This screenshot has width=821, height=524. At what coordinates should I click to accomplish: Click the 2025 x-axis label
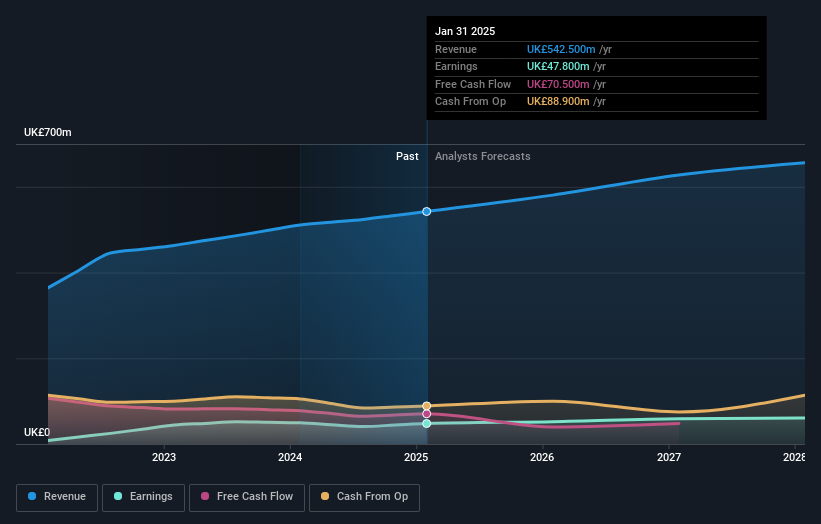[416, 457]
